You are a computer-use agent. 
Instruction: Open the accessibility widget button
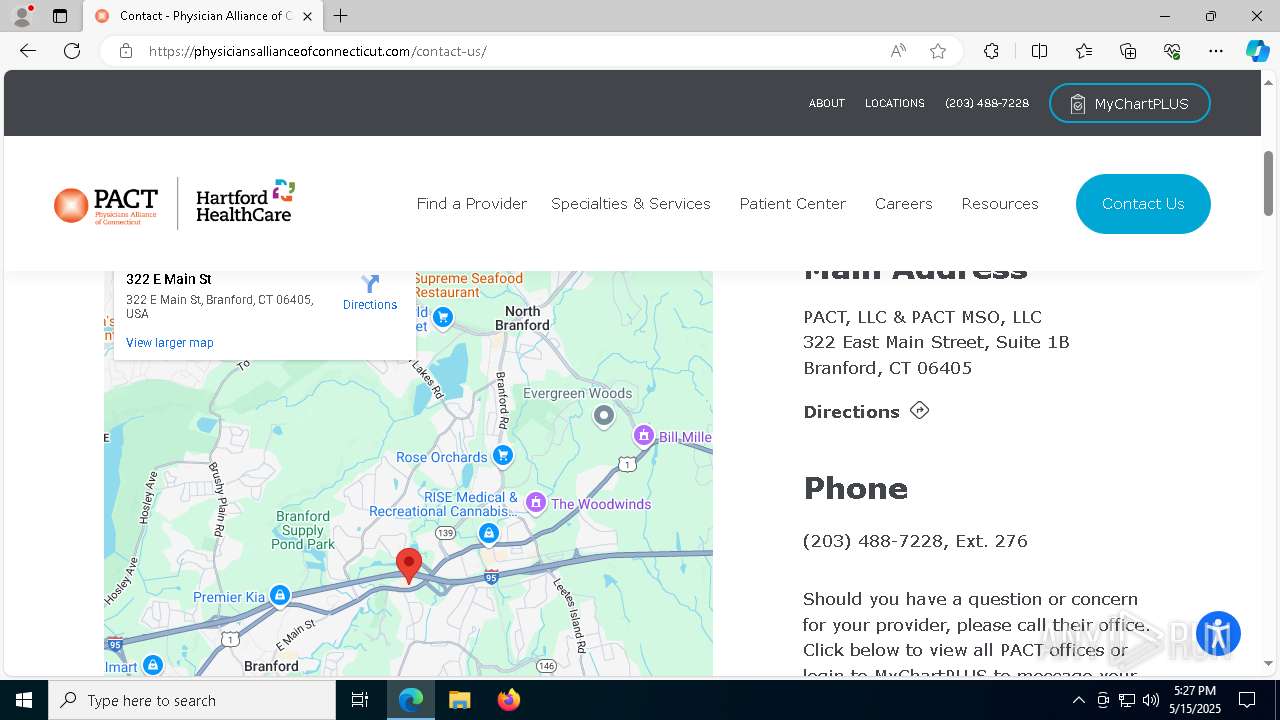pos(1218,634)
